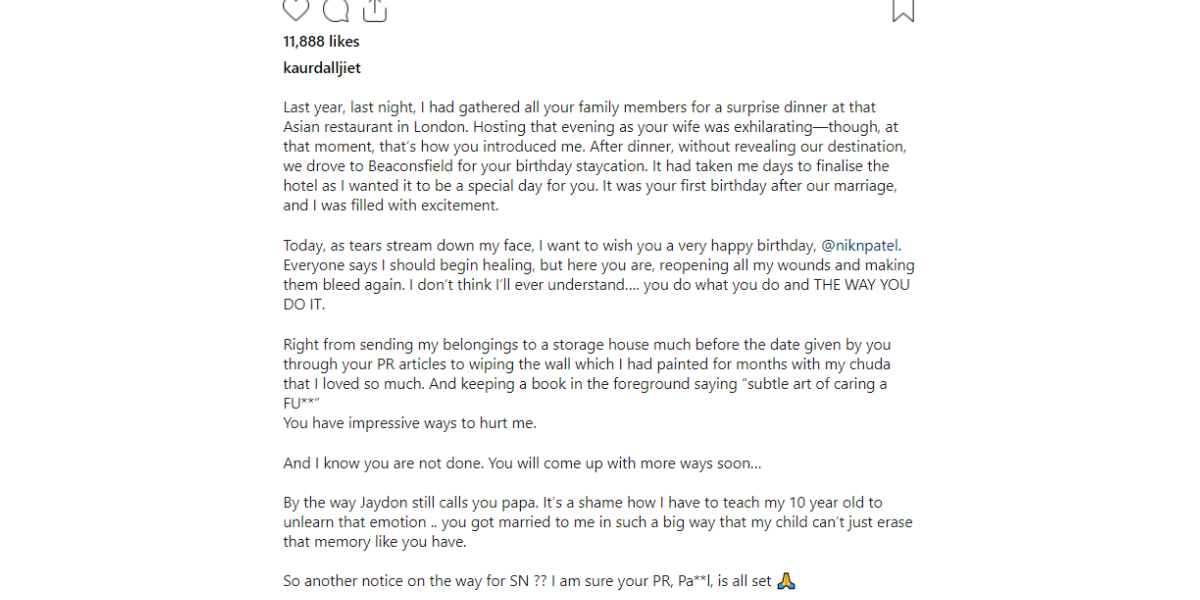Share the post using the share icon
This screenshot has width=1200, height=600.
point(374,10)
